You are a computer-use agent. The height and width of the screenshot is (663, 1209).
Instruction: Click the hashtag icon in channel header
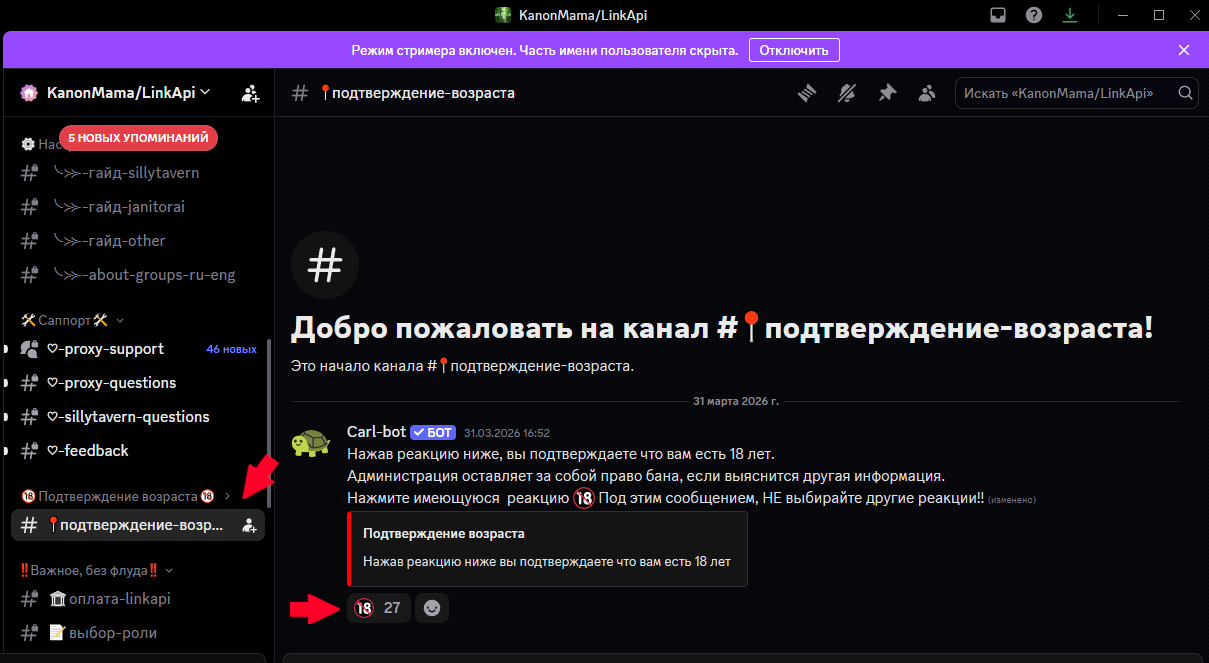299,93
